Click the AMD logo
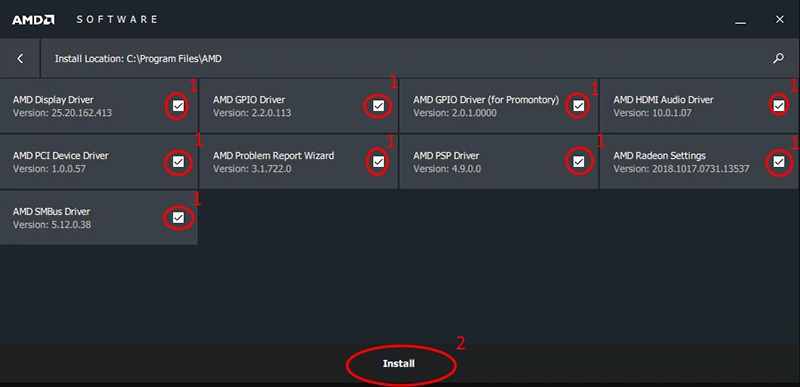Image resolution: width=800 pixels, height=387 pixels. [x=33, y=20]
